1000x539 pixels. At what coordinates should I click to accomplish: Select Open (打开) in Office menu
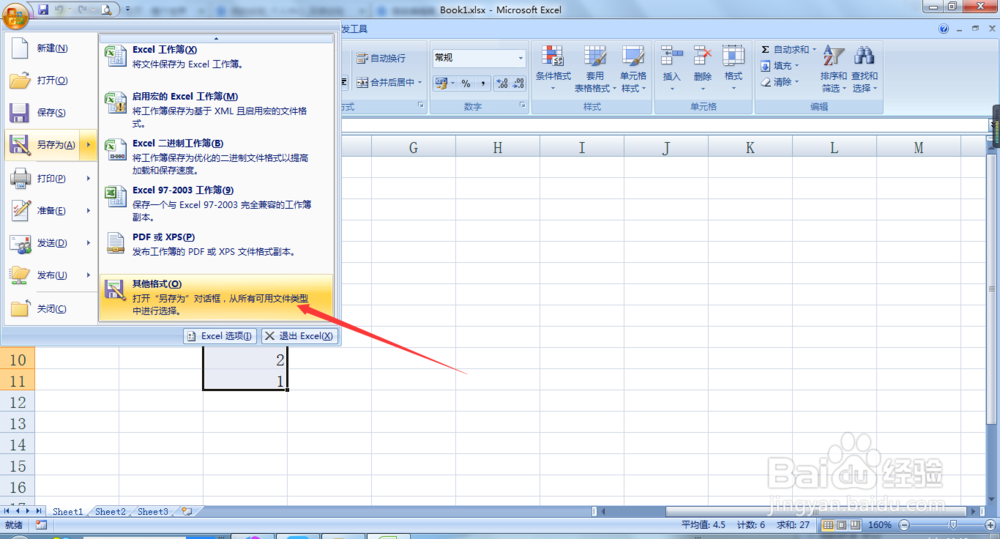click(x=50, y=80)
